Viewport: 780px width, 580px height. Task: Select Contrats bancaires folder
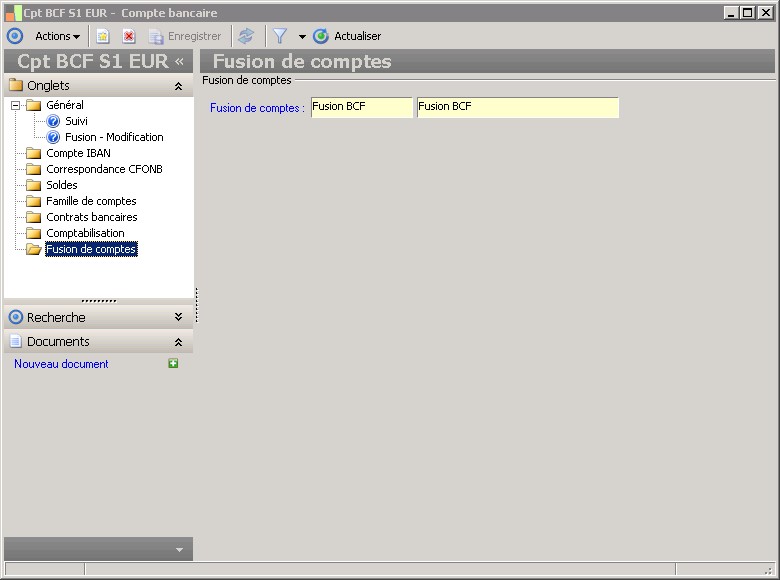92,217
